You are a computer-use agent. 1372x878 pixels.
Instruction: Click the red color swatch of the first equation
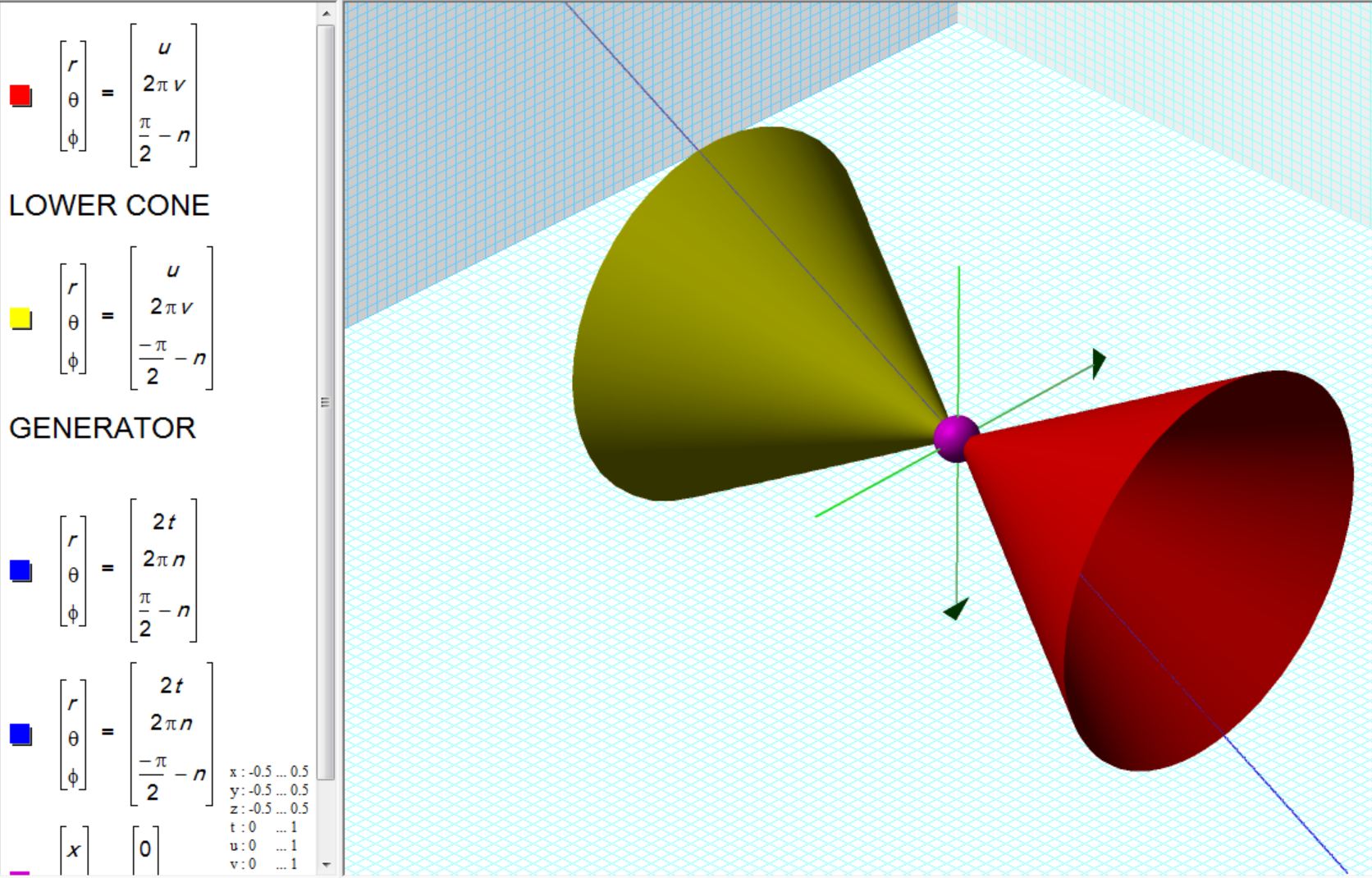point(21,96)
